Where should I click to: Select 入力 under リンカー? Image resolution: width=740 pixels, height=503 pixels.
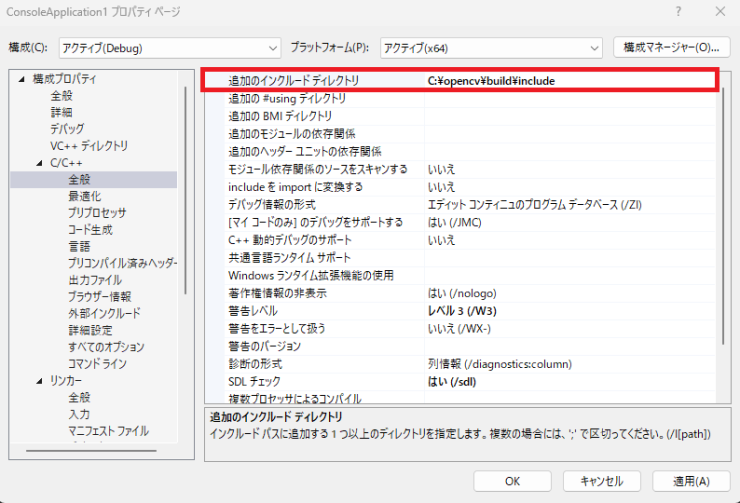79,414
